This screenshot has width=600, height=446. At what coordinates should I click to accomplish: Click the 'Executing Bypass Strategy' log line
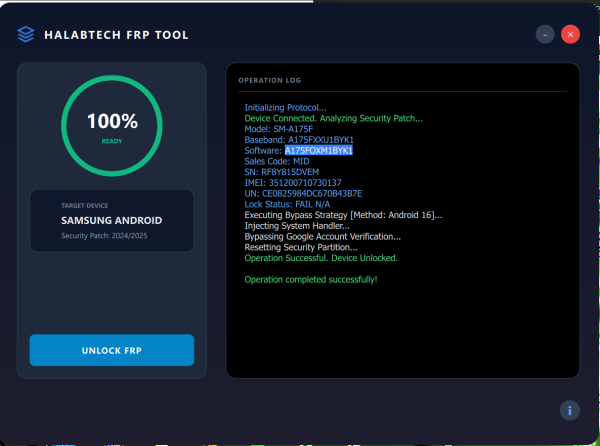(343, 215)
